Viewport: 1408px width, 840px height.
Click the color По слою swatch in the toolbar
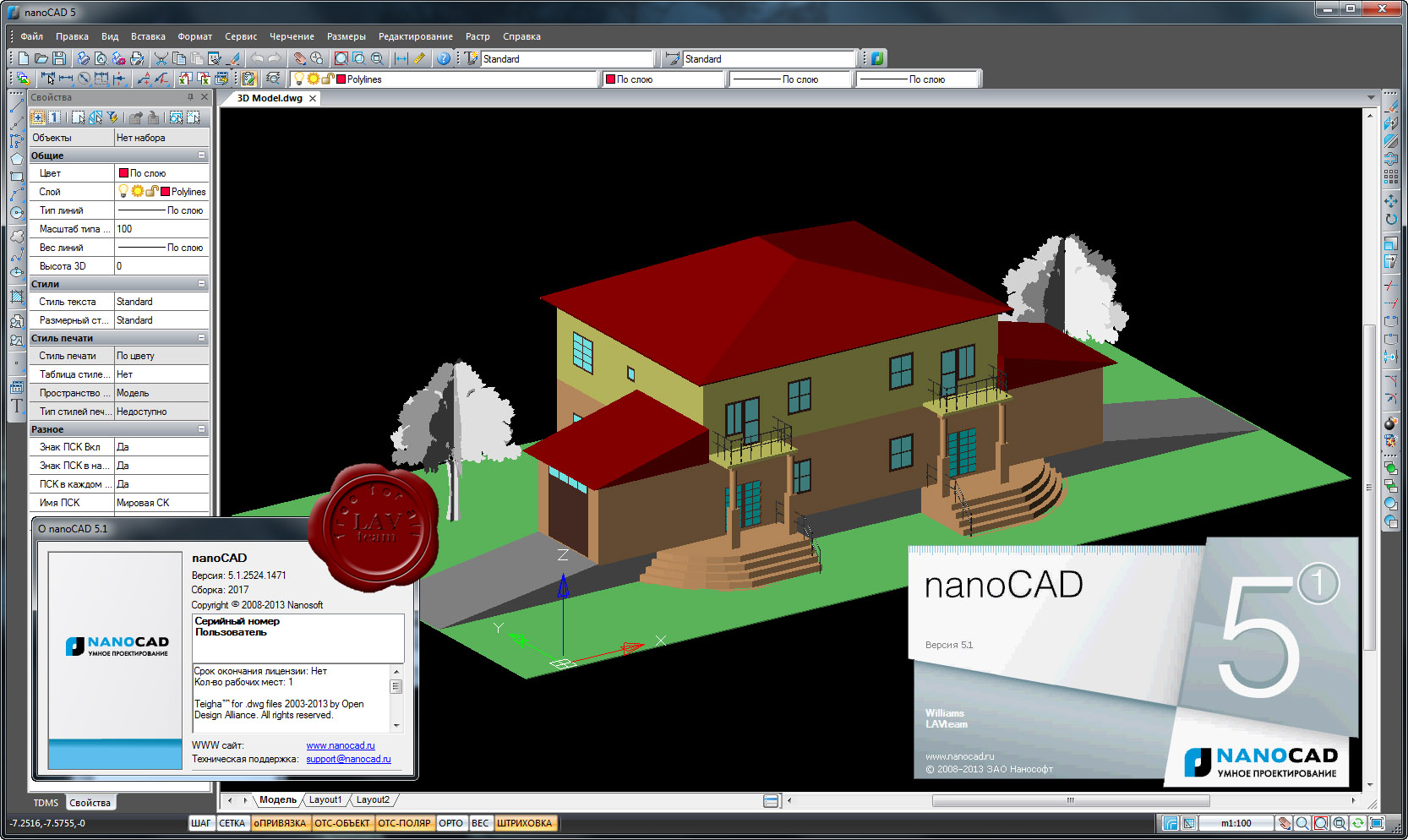click(610, 79)
